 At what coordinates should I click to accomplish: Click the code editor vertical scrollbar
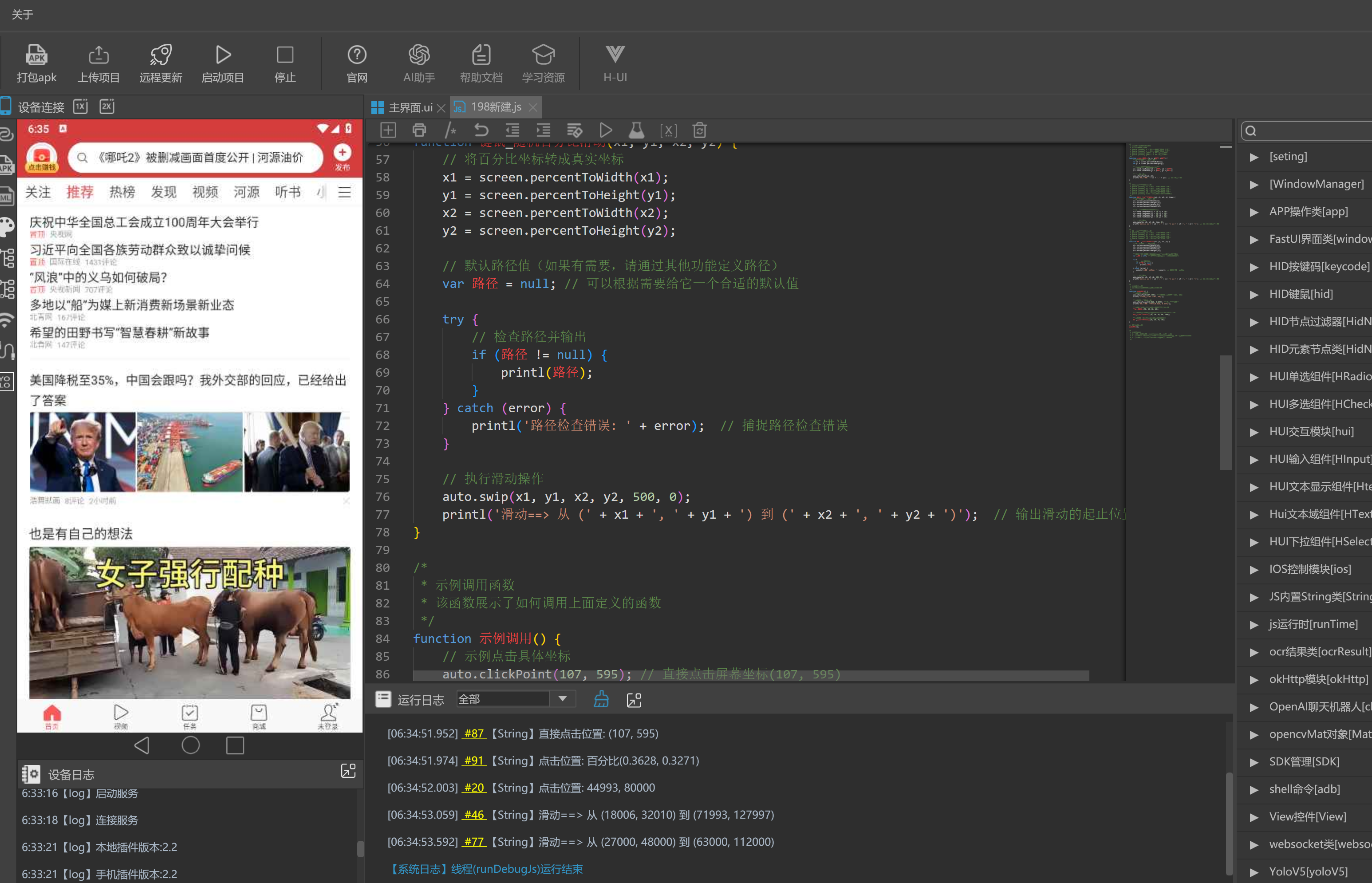(1226, 413)
